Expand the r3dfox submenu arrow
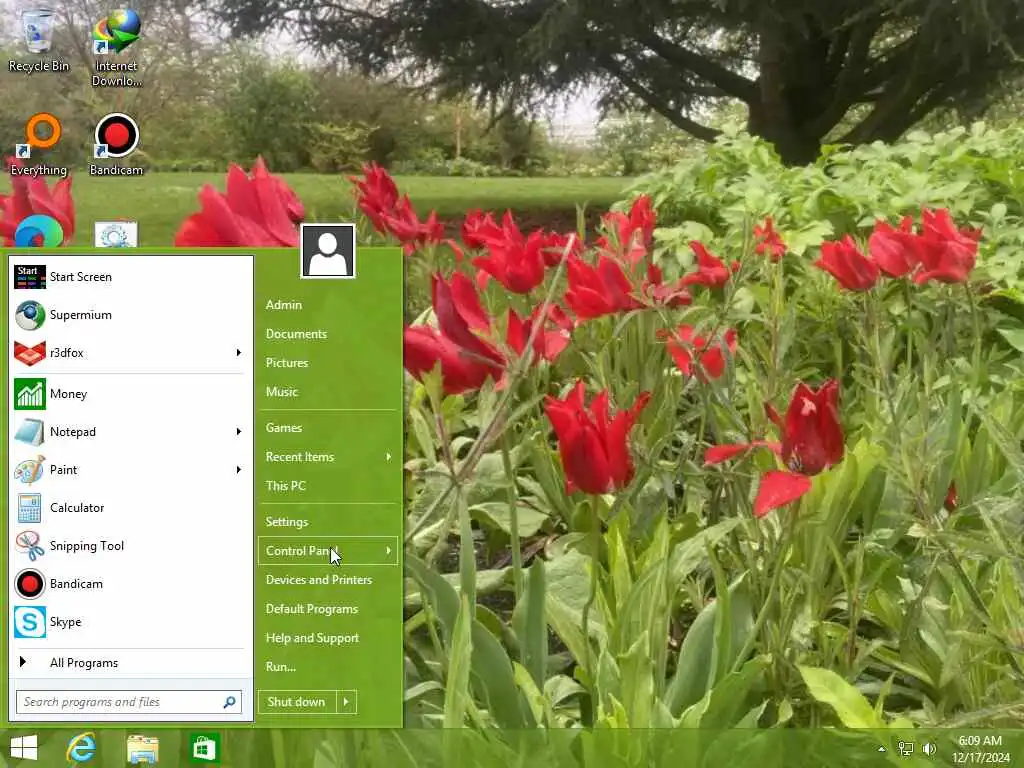1024x768 pixels. (x=238, y=353)
